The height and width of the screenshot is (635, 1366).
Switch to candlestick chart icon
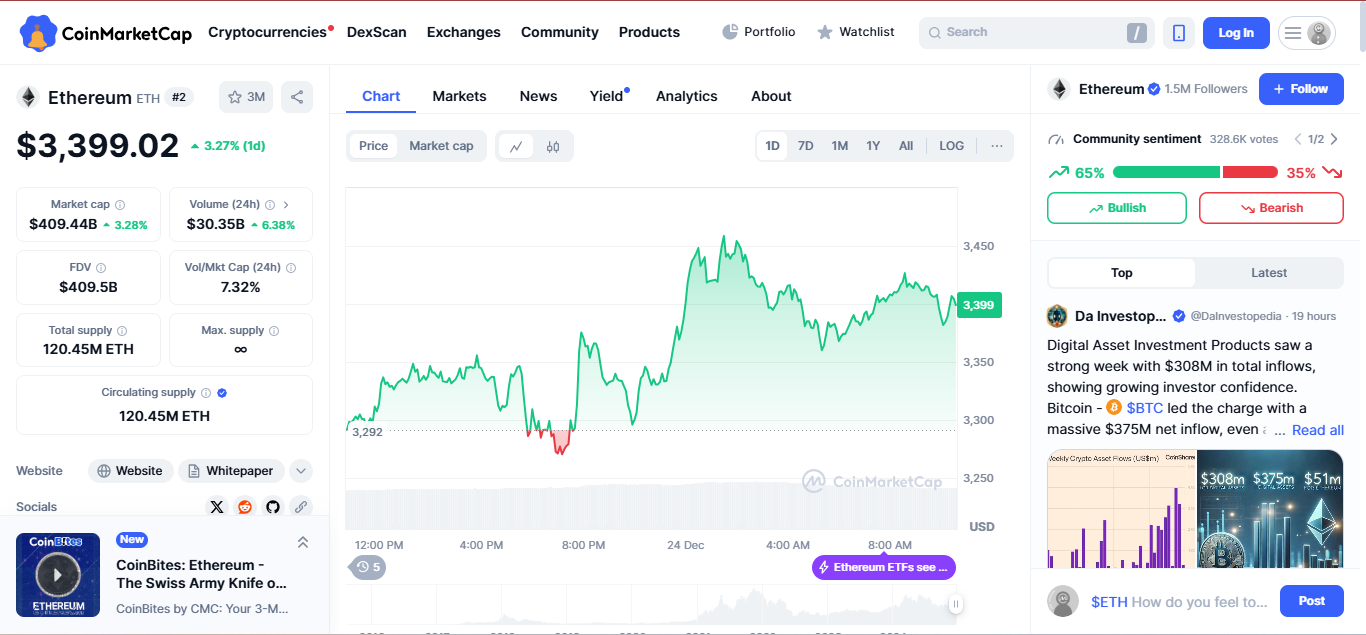click(553, 146)
